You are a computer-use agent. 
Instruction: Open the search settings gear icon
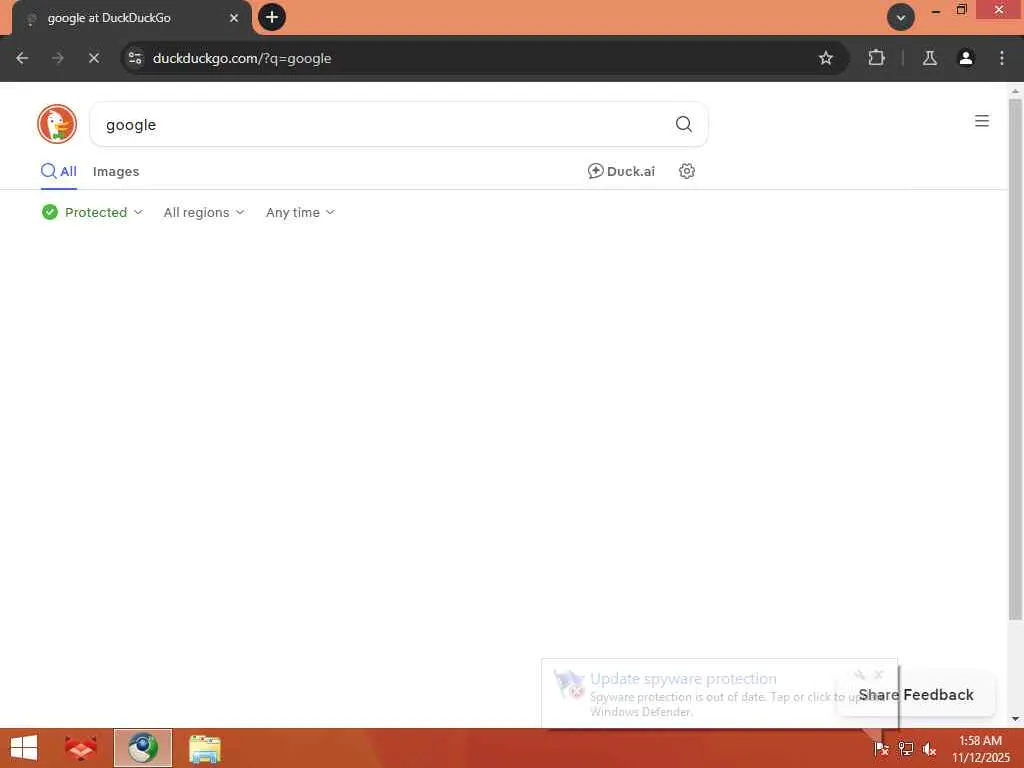(x=686, y=171)
